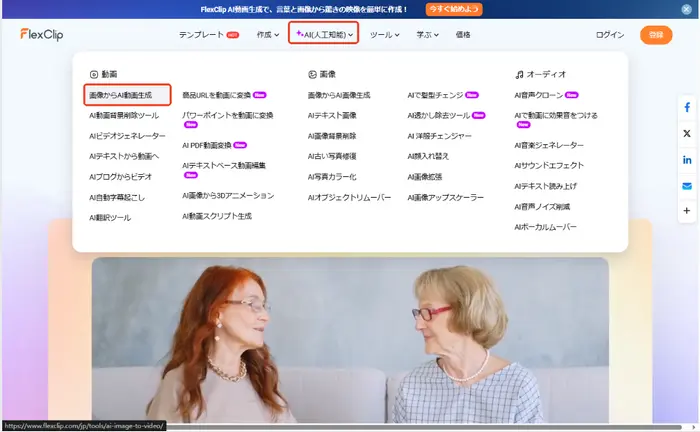Click the 今すぐ始めよう banner button

(x=454, y=9)
